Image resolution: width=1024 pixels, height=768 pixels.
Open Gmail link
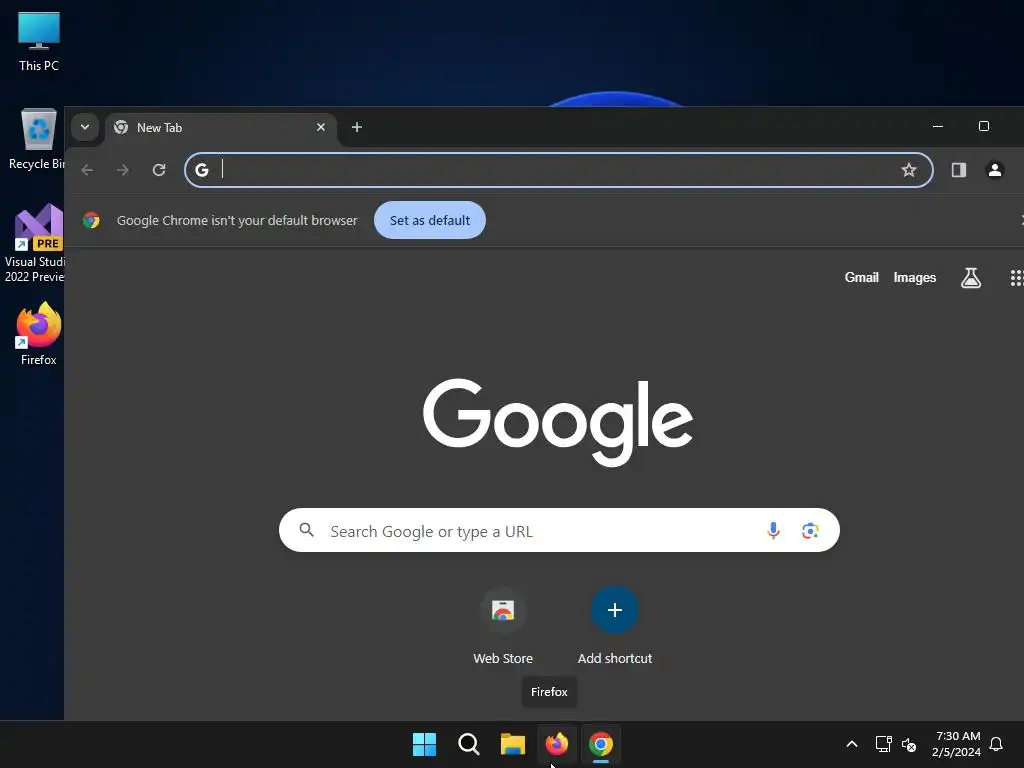tap(861, 278)
